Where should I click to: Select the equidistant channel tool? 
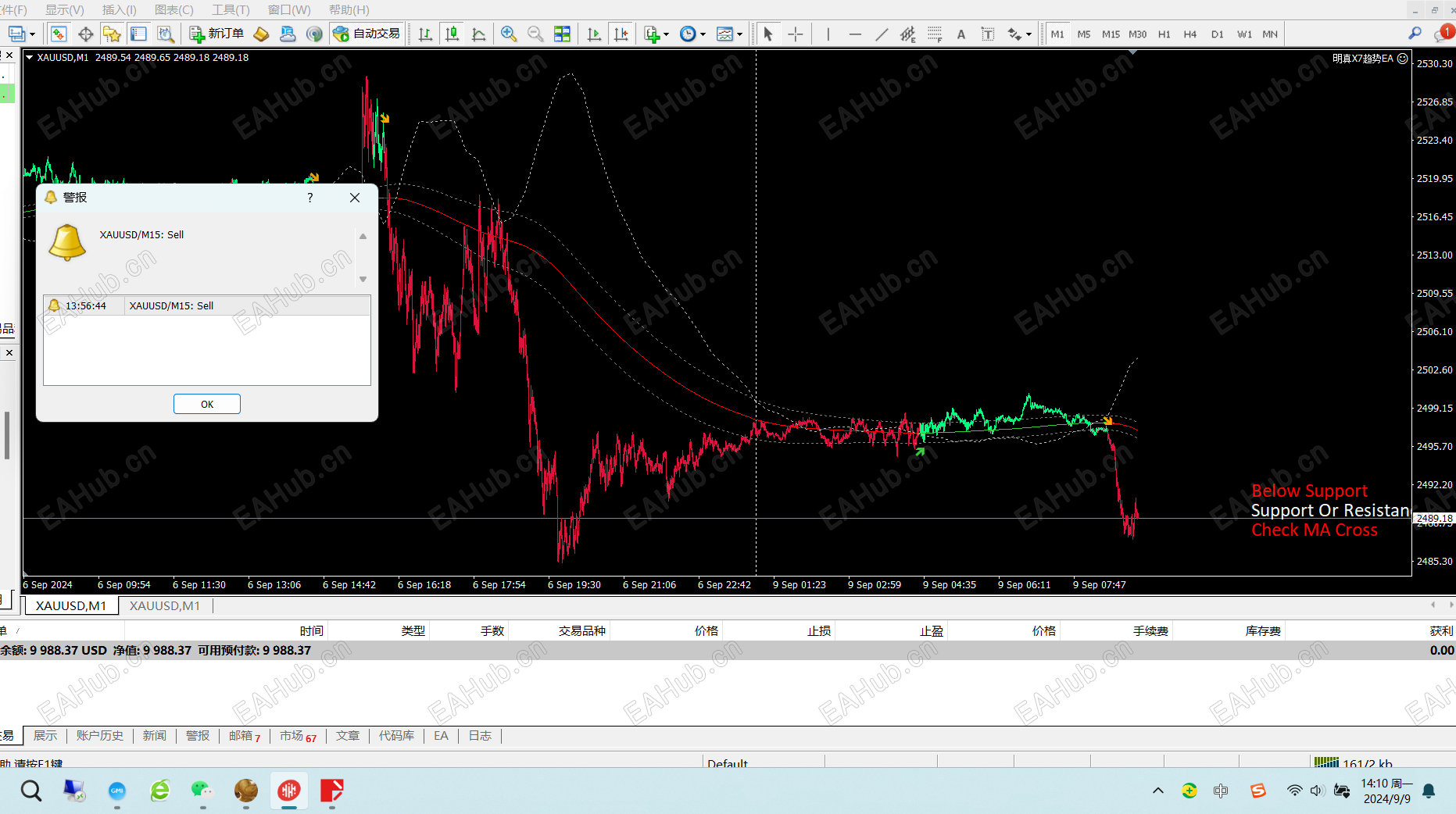click(x=908, y=34)
